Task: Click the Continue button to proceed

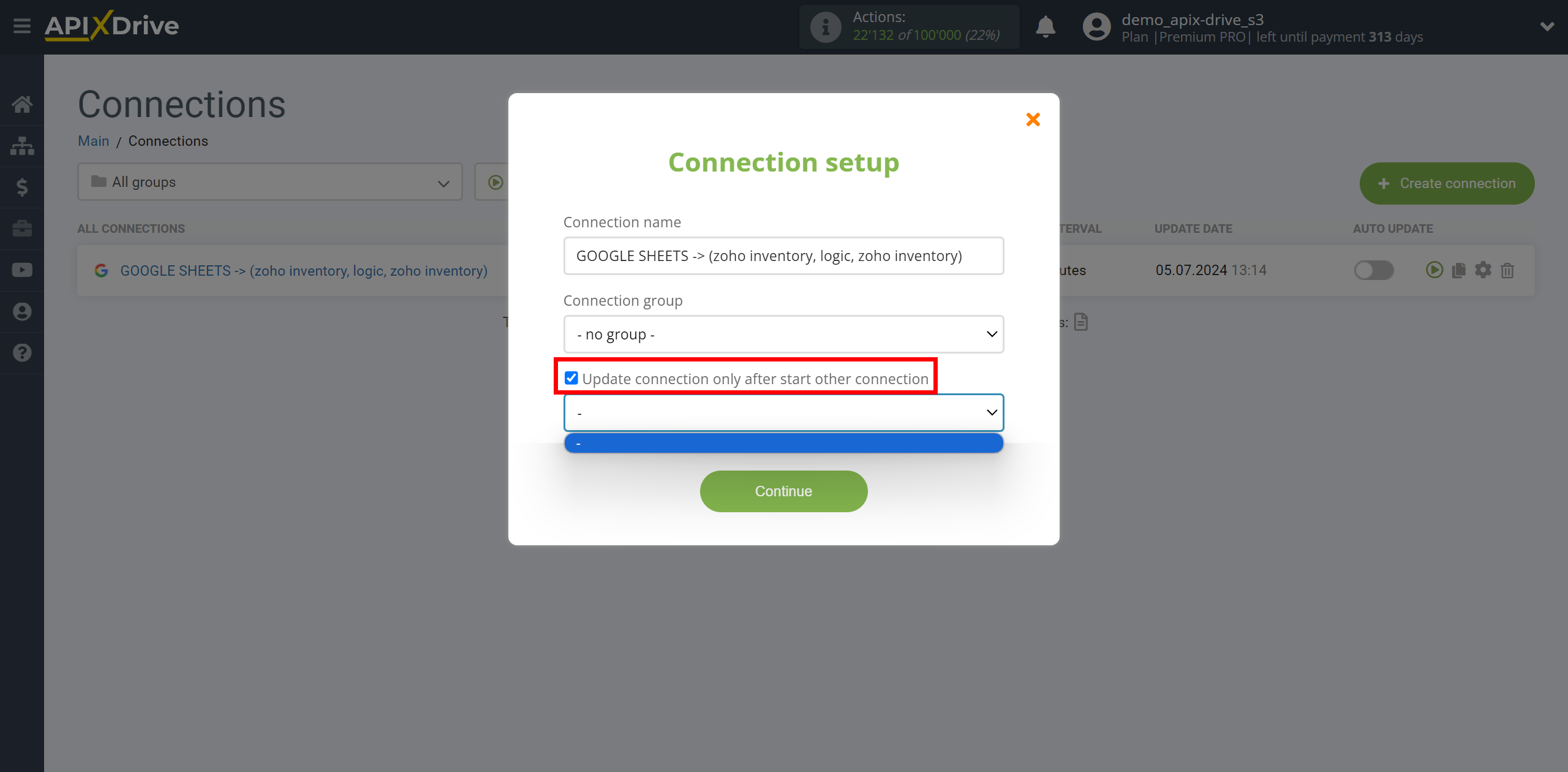Action: tap(784, 491)
